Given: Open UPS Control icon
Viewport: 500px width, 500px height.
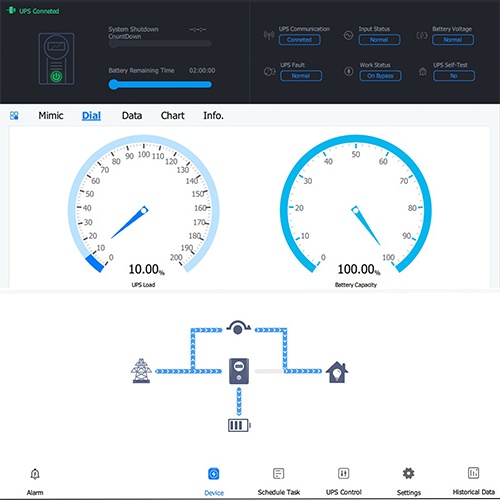Looking at the screenshot, I should 343,473.
